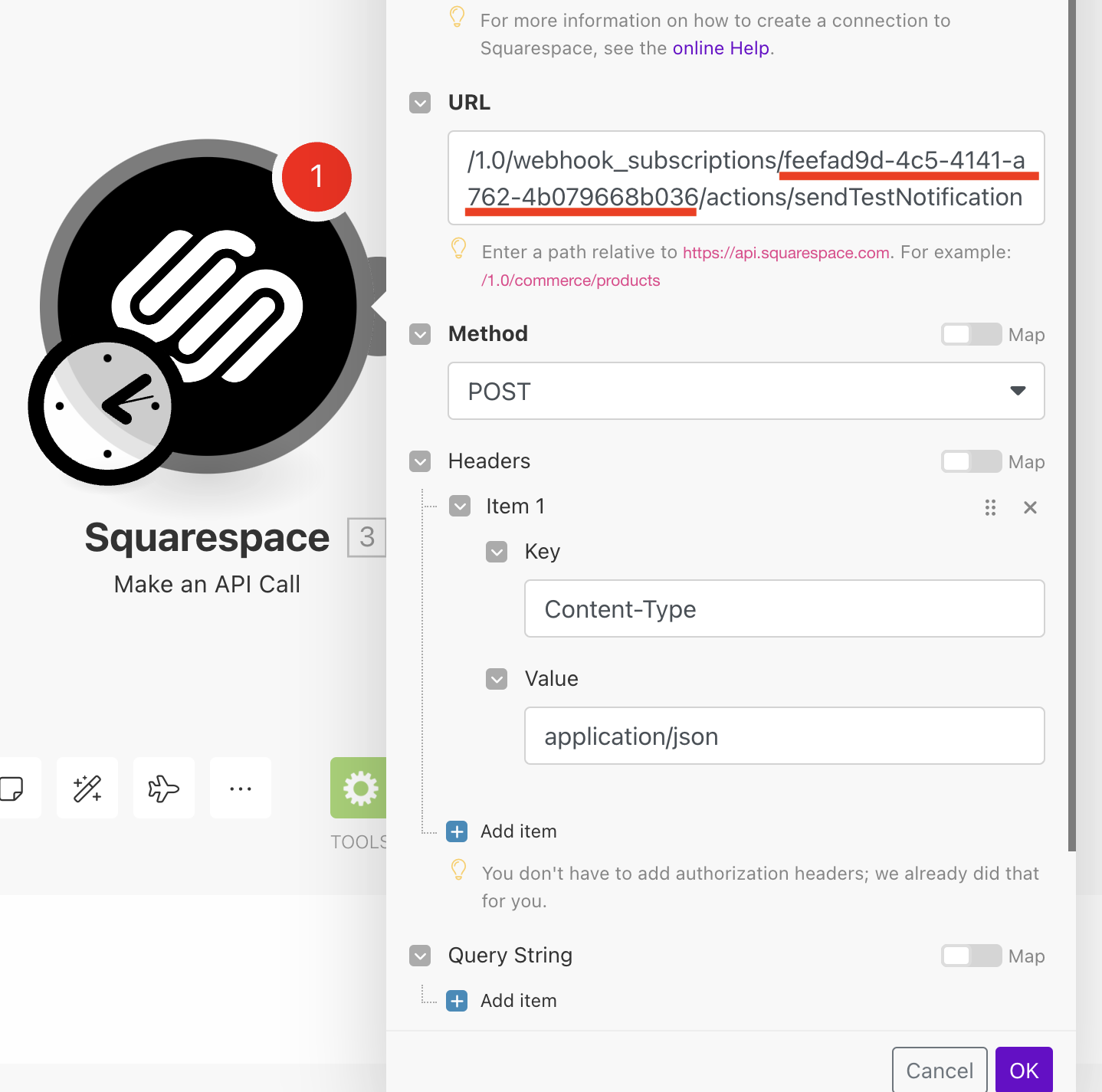Click the panel vertical scrollbar
The height and width of the screenshot is (1092, 1102).
(1072, 425)
